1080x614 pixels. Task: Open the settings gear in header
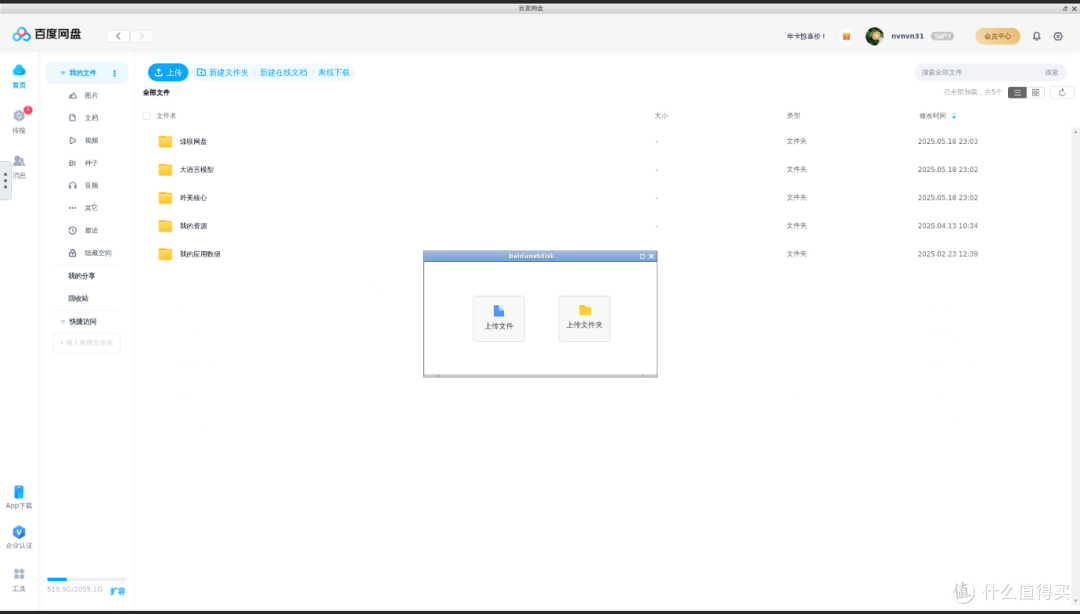point(1059,36)
